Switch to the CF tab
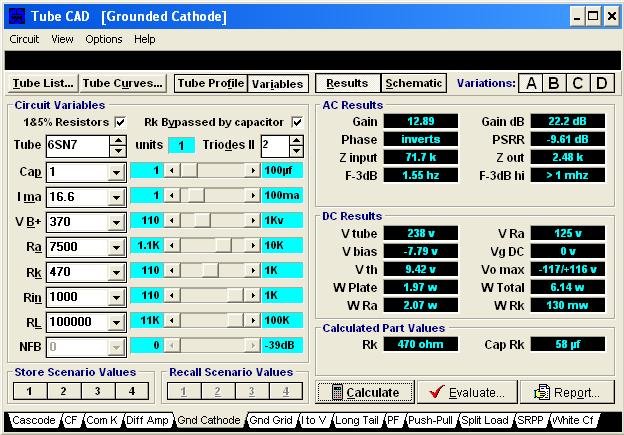 pyautogui.click(x=71, y=420)
